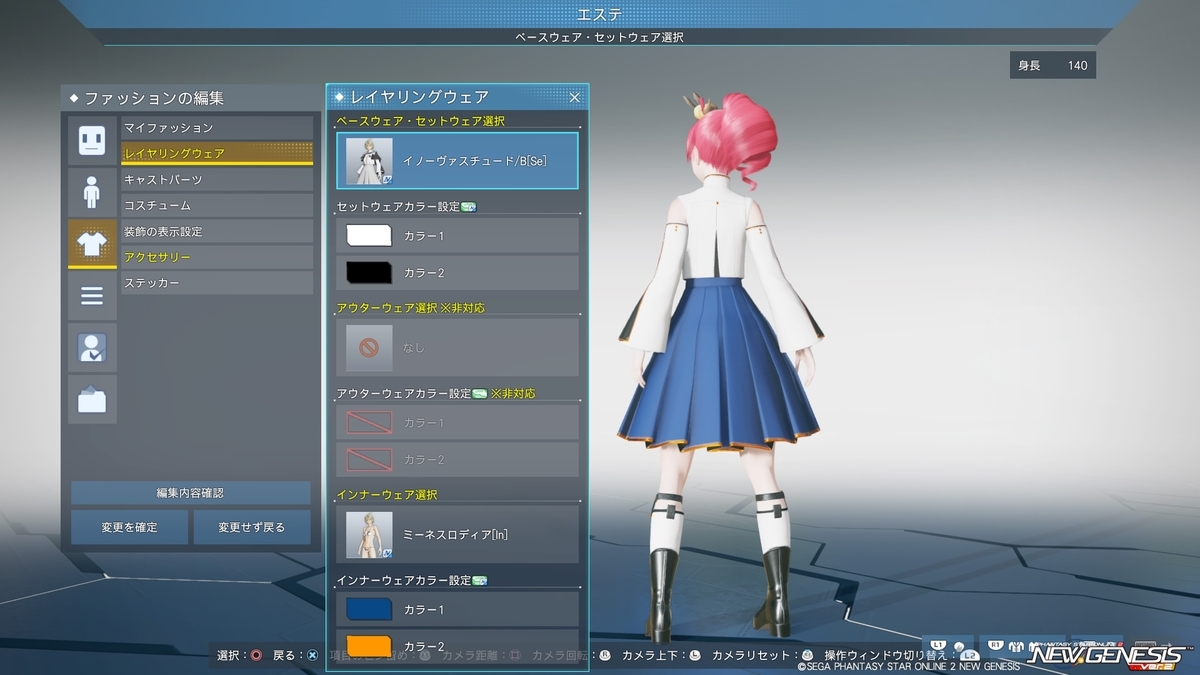Image resolution: width=1200 pixels, height=675 pixels.
Task: Open アクセサリー menu item
Action: coord(217,258)
